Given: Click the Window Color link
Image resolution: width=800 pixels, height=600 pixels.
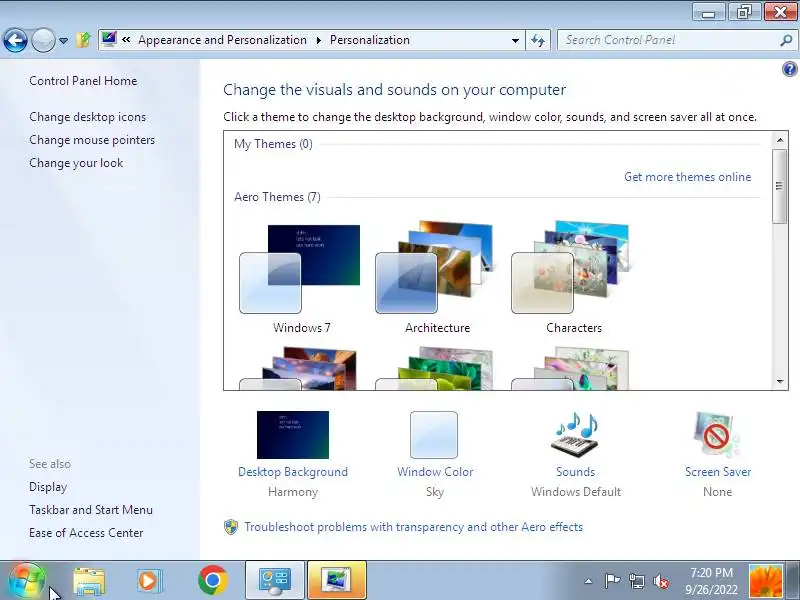Looking at the screenshot, I should point(435,471).
